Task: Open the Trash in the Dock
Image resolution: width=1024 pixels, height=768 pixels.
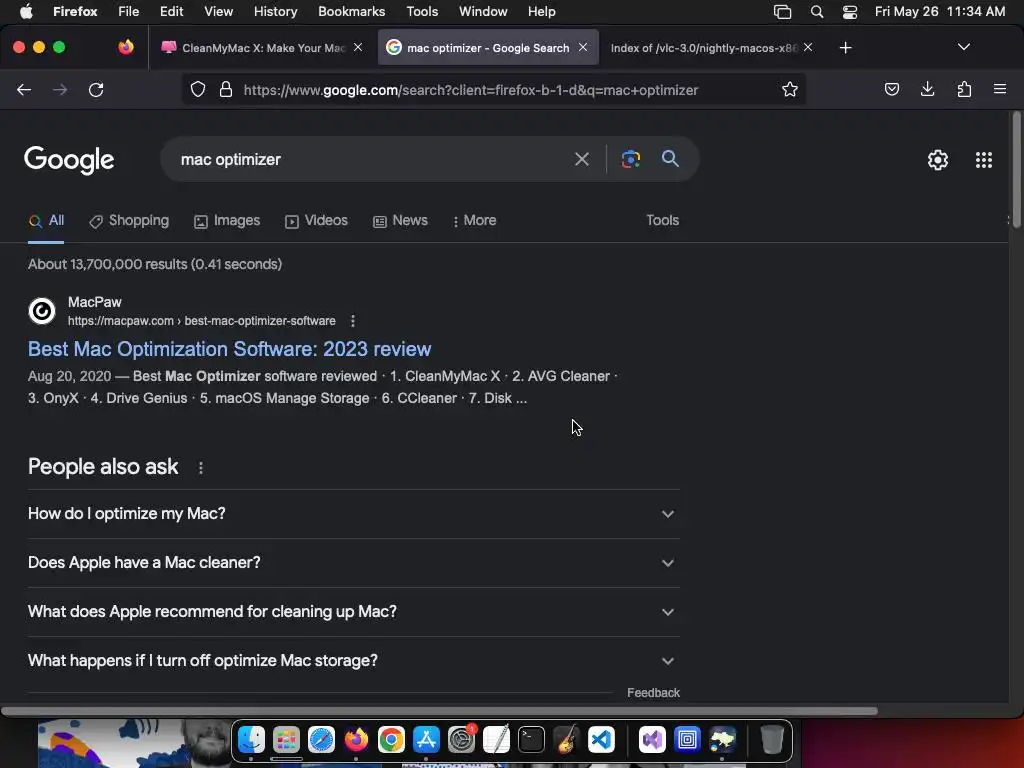Action: click(x=772, y=739)
